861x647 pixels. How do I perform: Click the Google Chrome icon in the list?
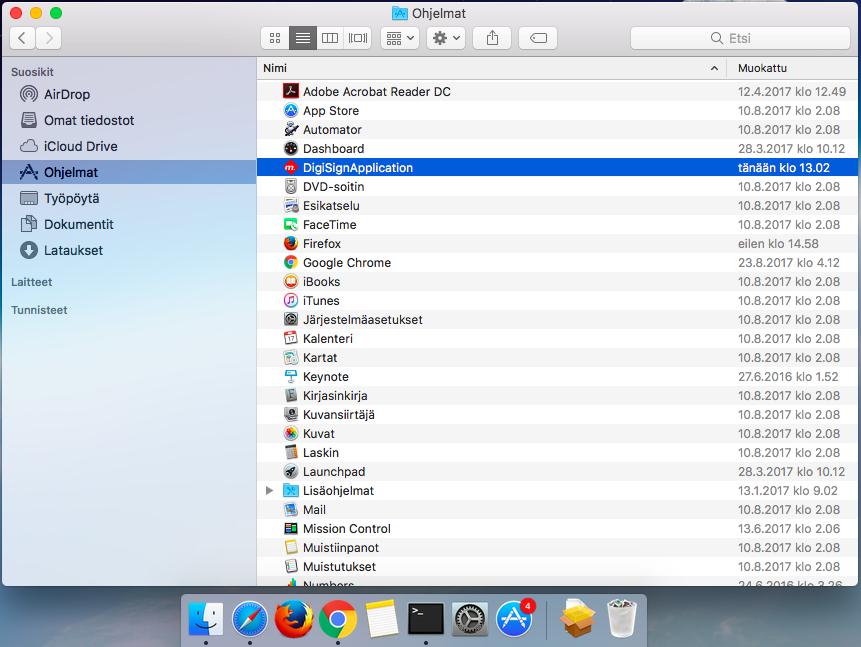(290, 263)
